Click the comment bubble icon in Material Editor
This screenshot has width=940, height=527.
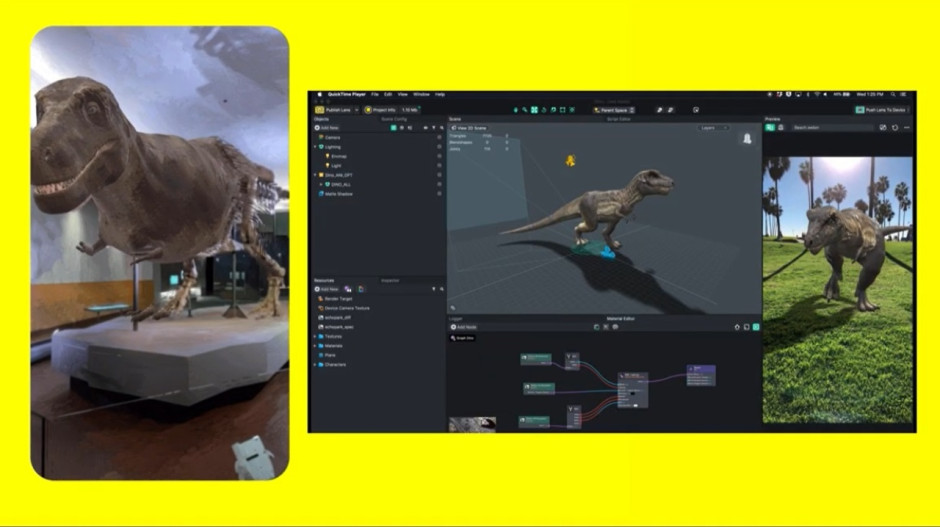615,327
